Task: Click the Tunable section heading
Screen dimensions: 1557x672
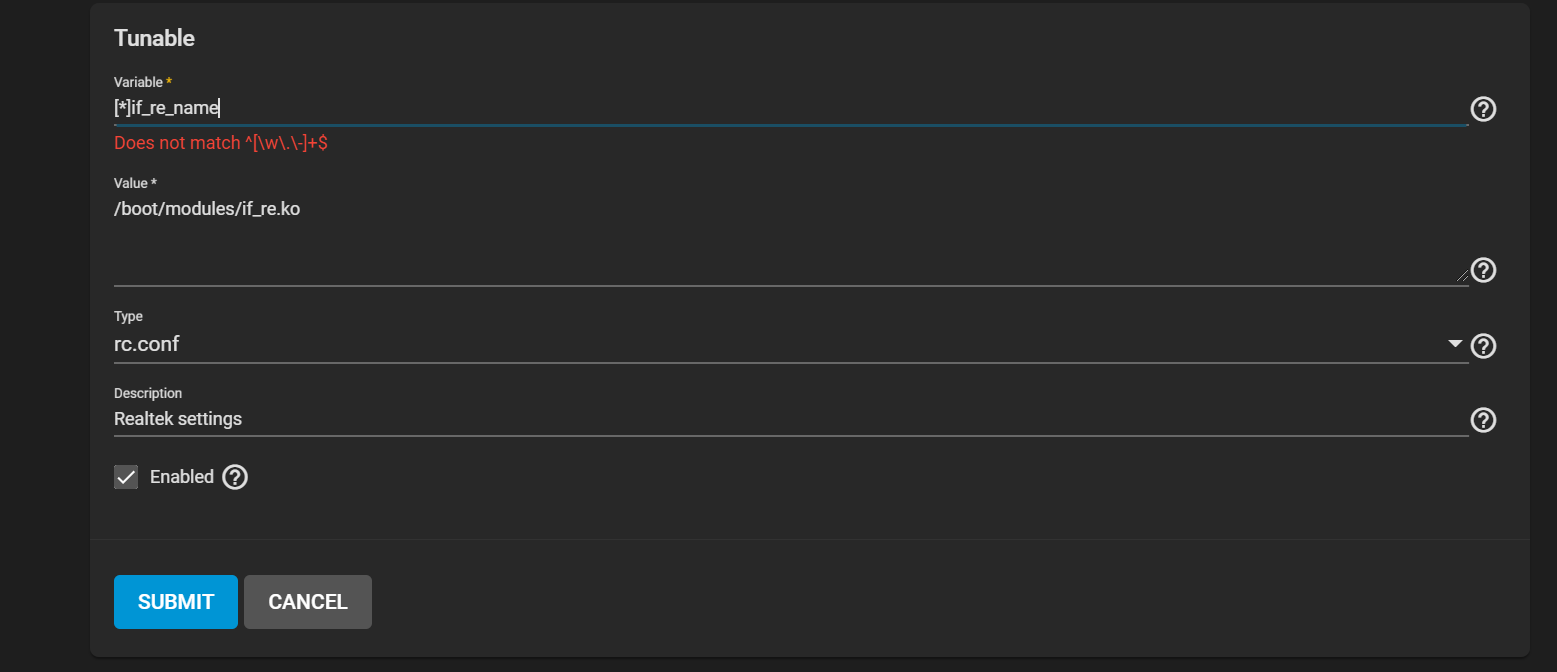Action: tap(154, 39)
